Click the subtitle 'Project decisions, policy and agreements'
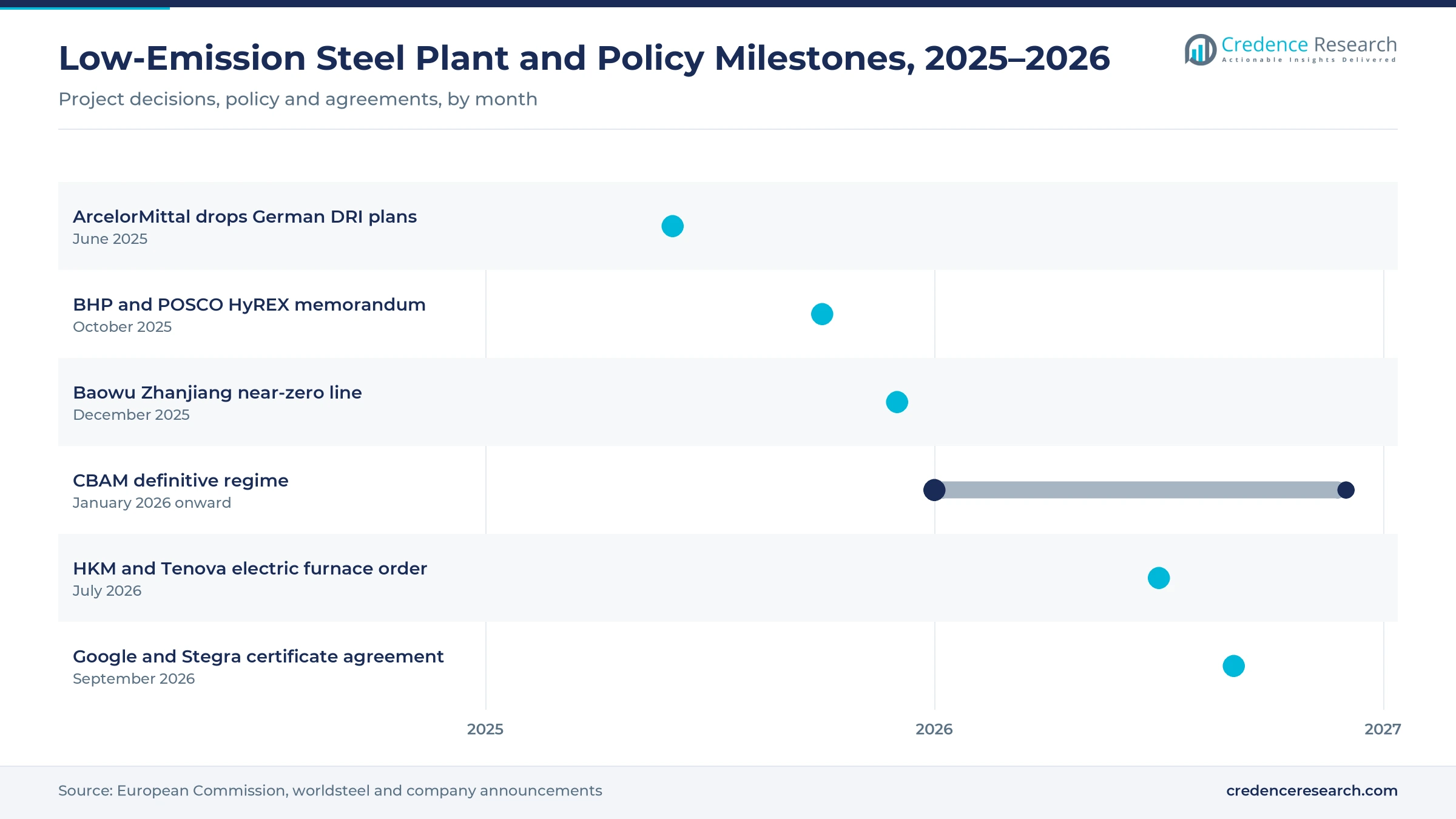 pos(298,99)
